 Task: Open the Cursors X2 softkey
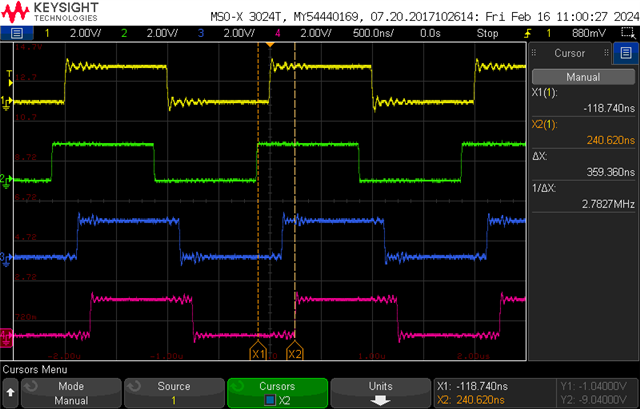coord(277,393)
